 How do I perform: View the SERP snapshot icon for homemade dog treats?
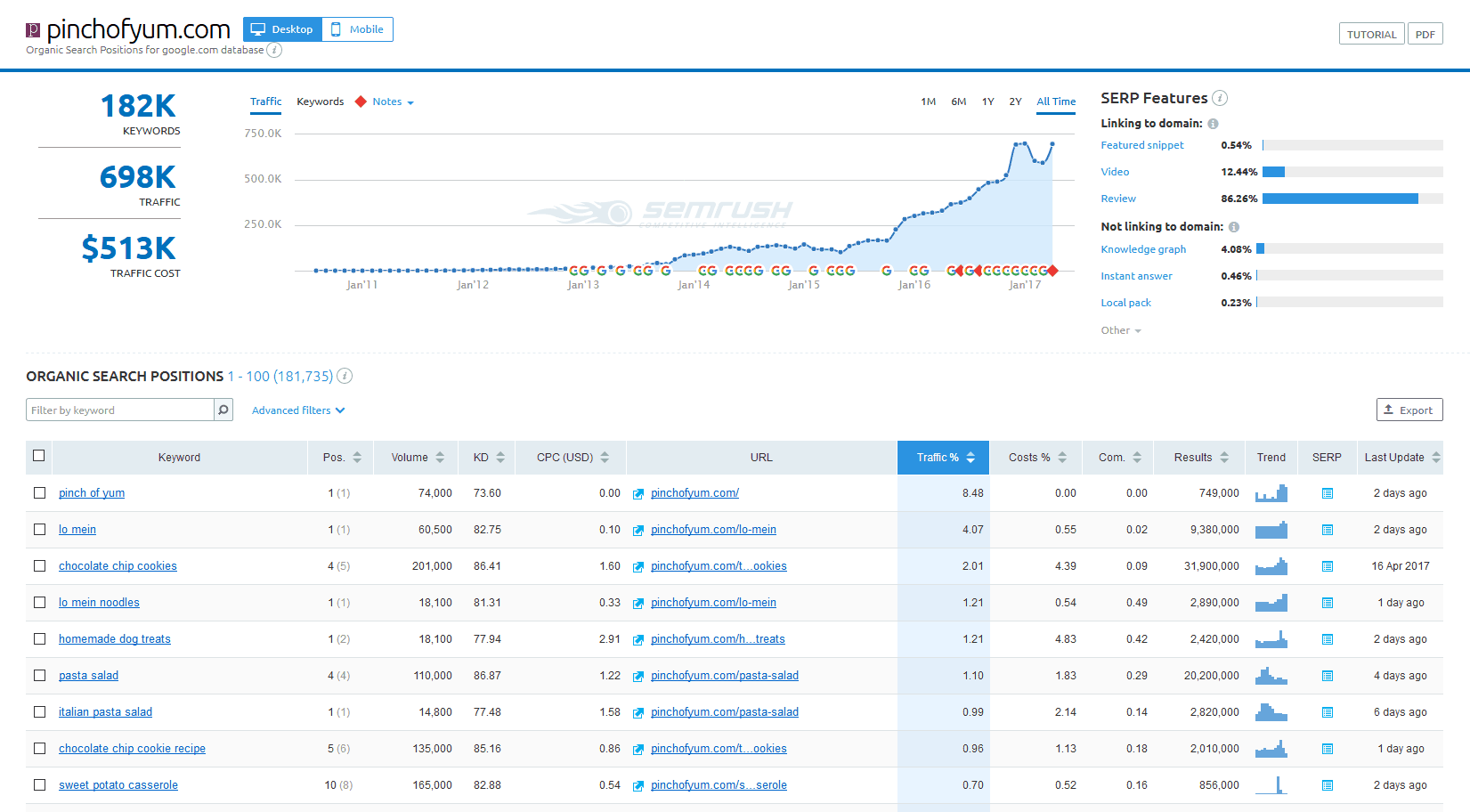[x=1328, y=639]
